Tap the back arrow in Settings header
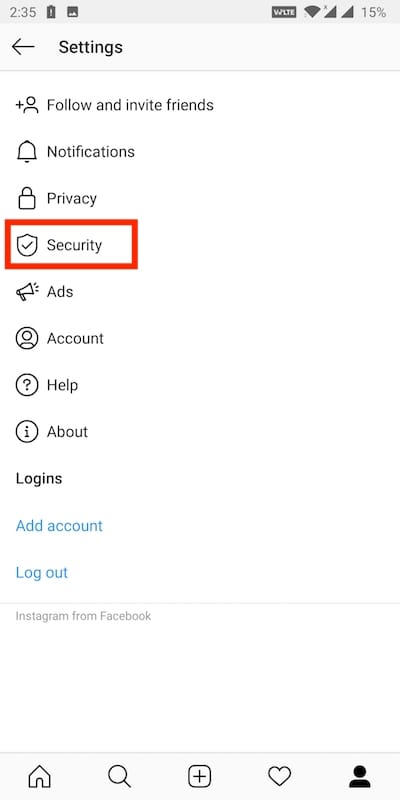Viewport: 400px width, 800px height. (x=23, y=47)
